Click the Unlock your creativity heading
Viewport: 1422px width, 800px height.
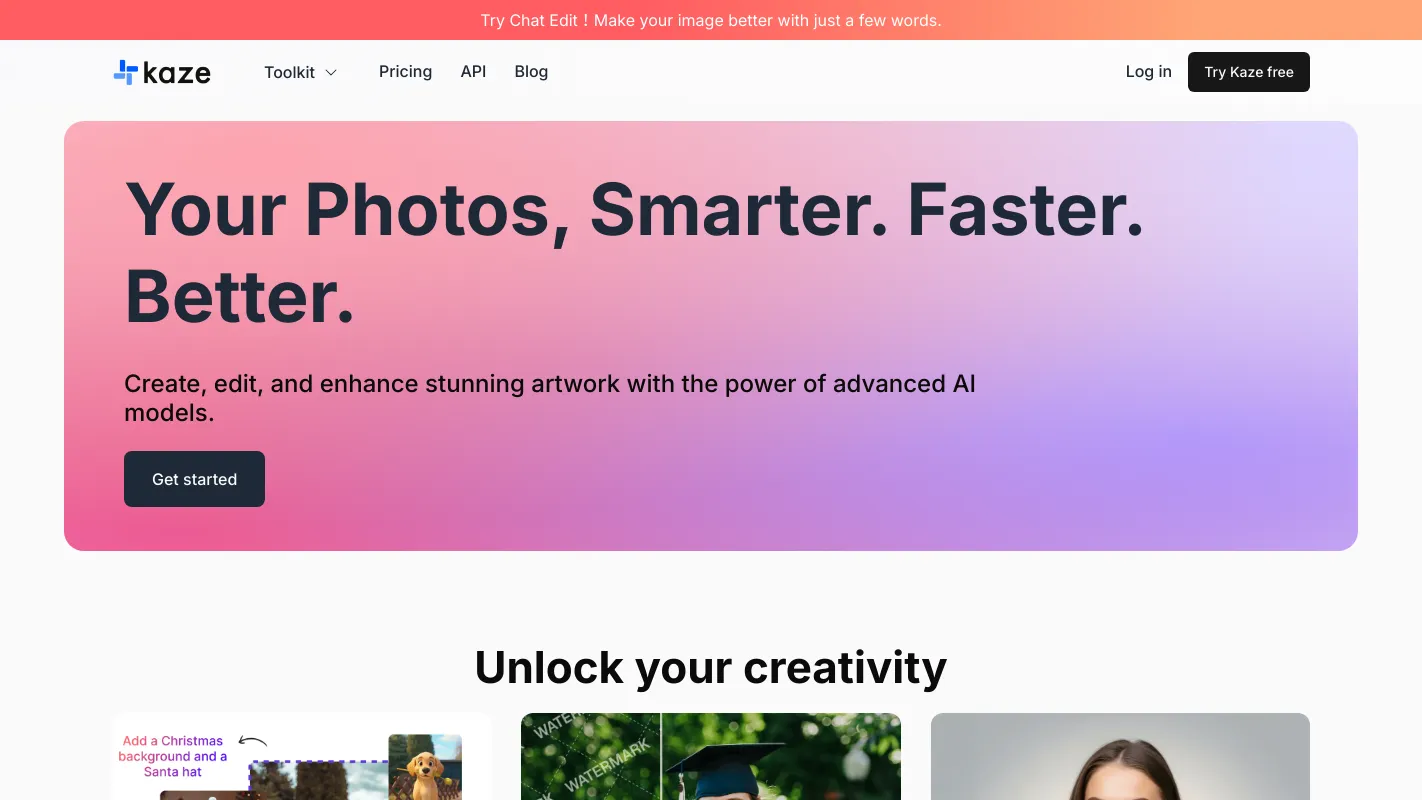tap(711, 667)
